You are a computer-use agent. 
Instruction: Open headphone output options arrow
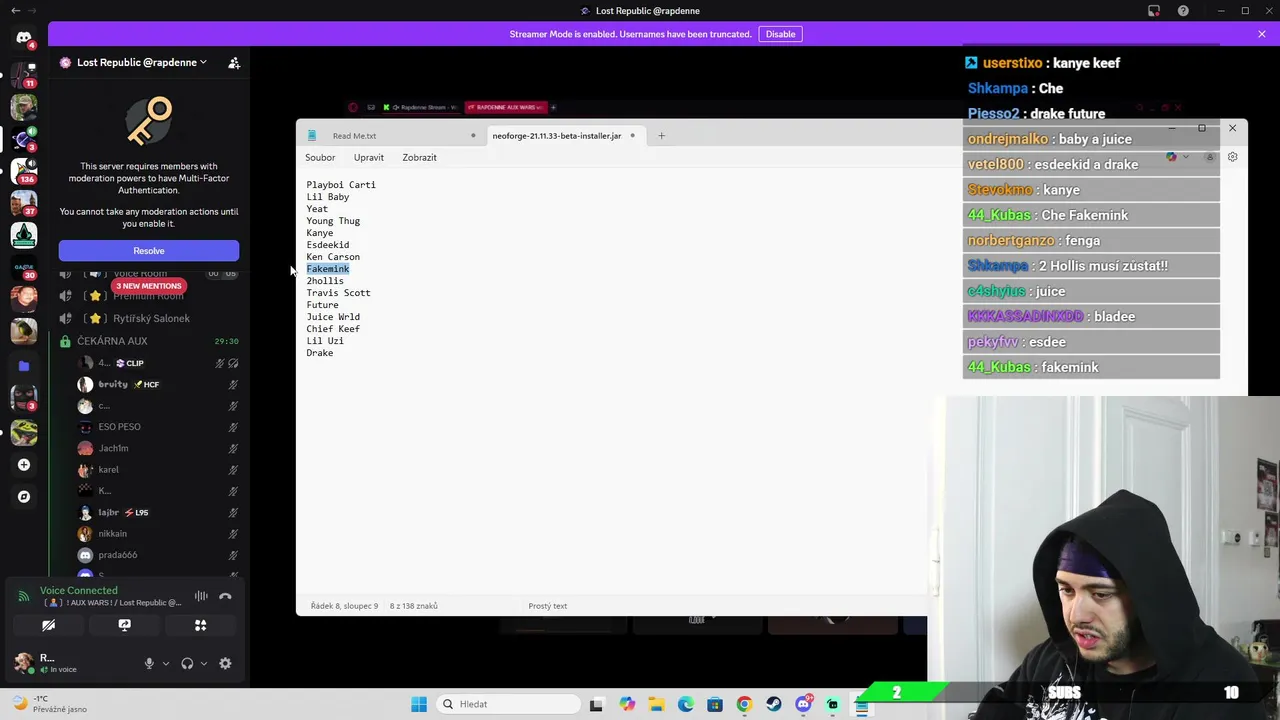(204, 663)
